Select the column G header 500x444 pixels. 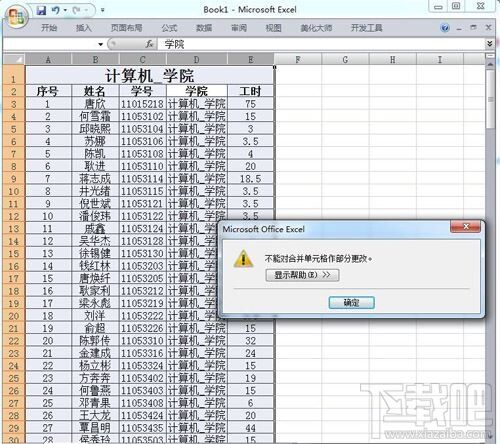tap(345, 59)
